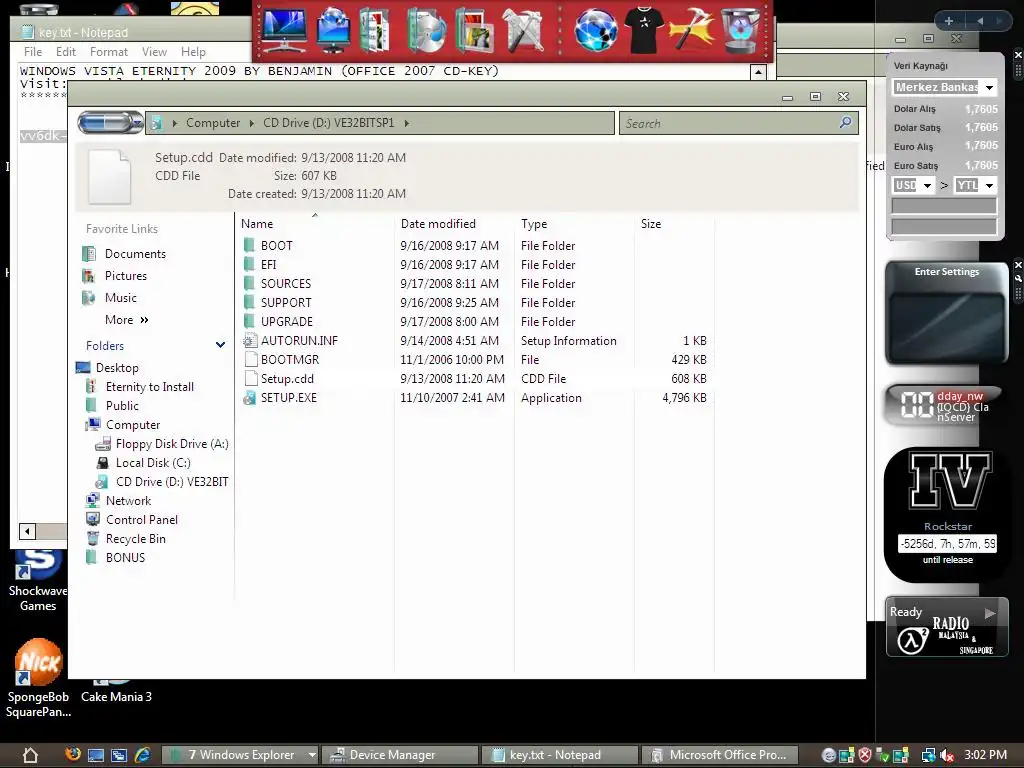This screenshot has width=1024, height=768.
Task: Switch to Microsoft Office Pro taskbar button
Action: coord(720,755)
